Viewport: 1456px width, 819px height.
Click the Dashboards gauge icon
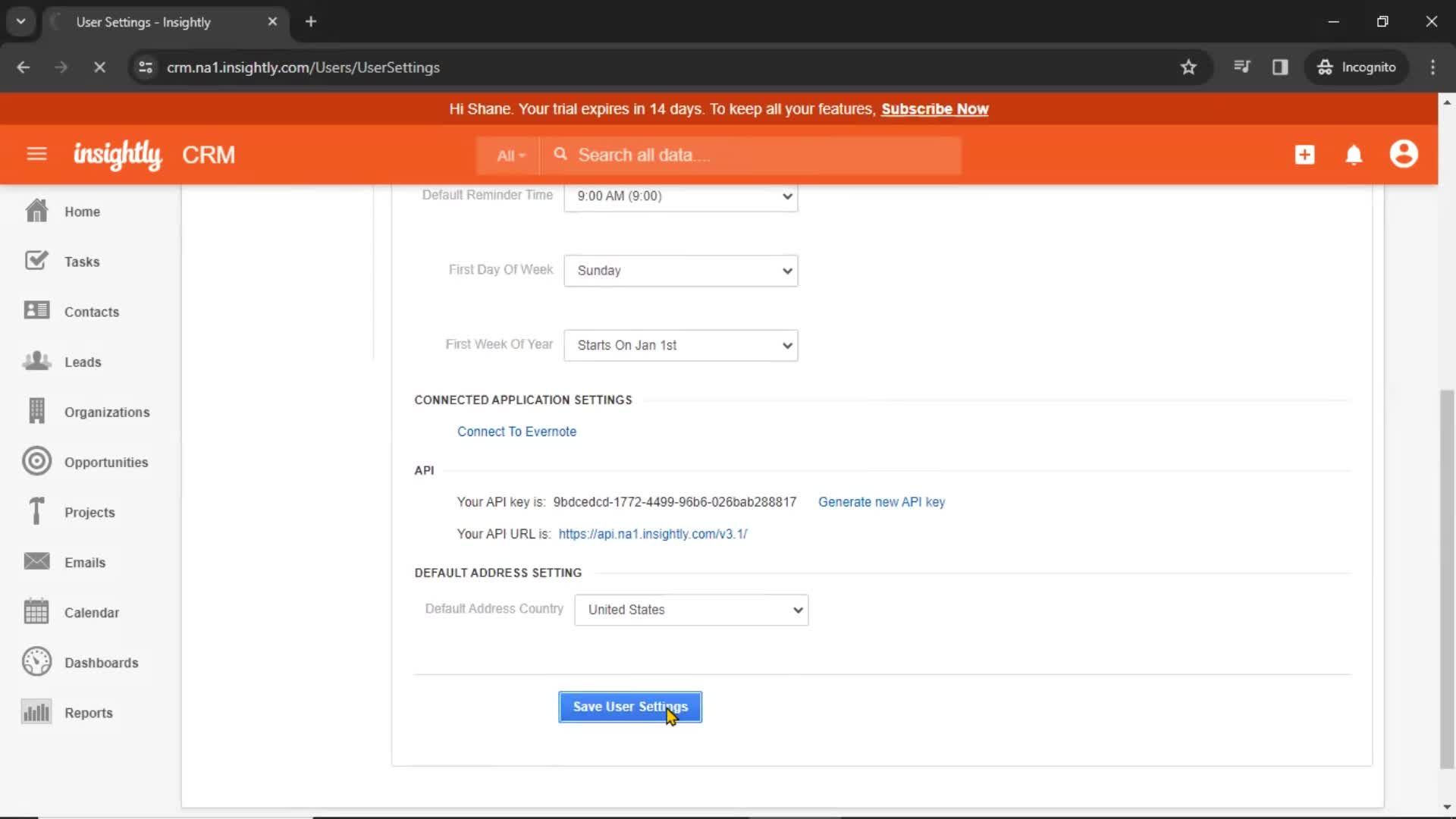click(x=36, y=661)
